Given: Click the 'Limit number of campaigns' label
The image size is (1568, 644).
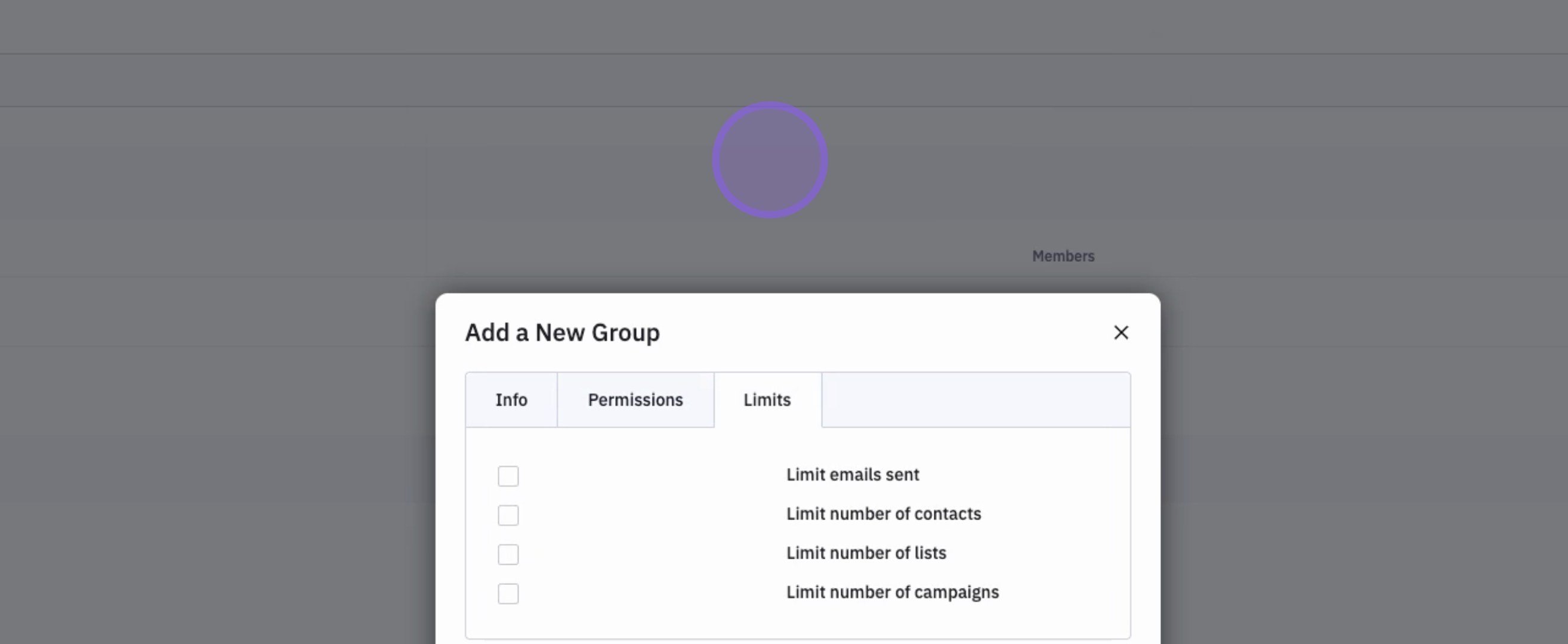Looking at the screenshot, I should [x=893, y=592].
